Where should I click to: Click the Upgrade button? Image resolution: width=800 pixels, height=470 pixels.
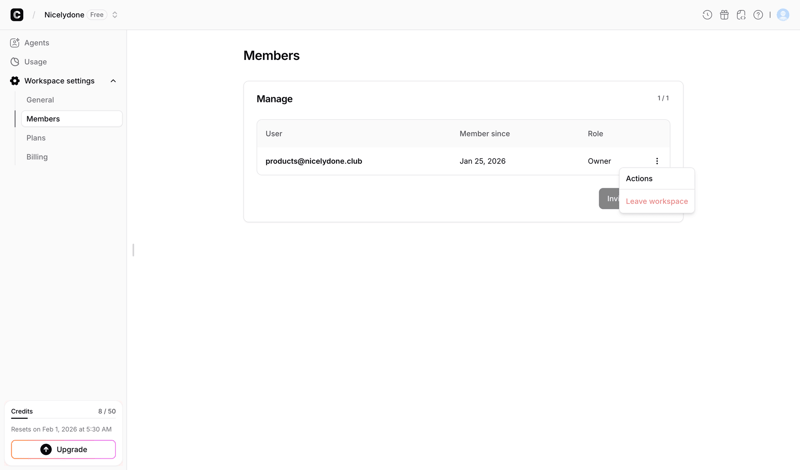click(63, 450)
